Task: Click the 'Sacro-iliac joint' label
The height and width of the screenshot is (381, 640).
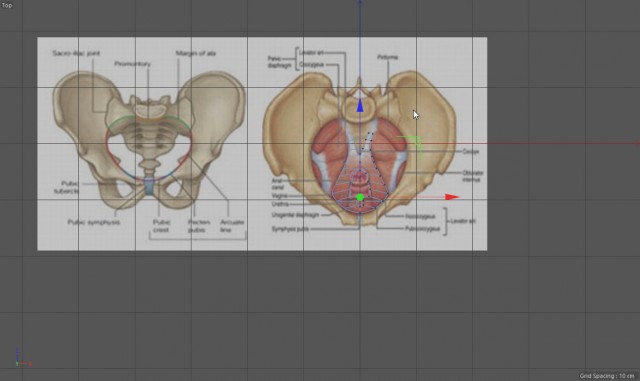Action: pos(76,53)
